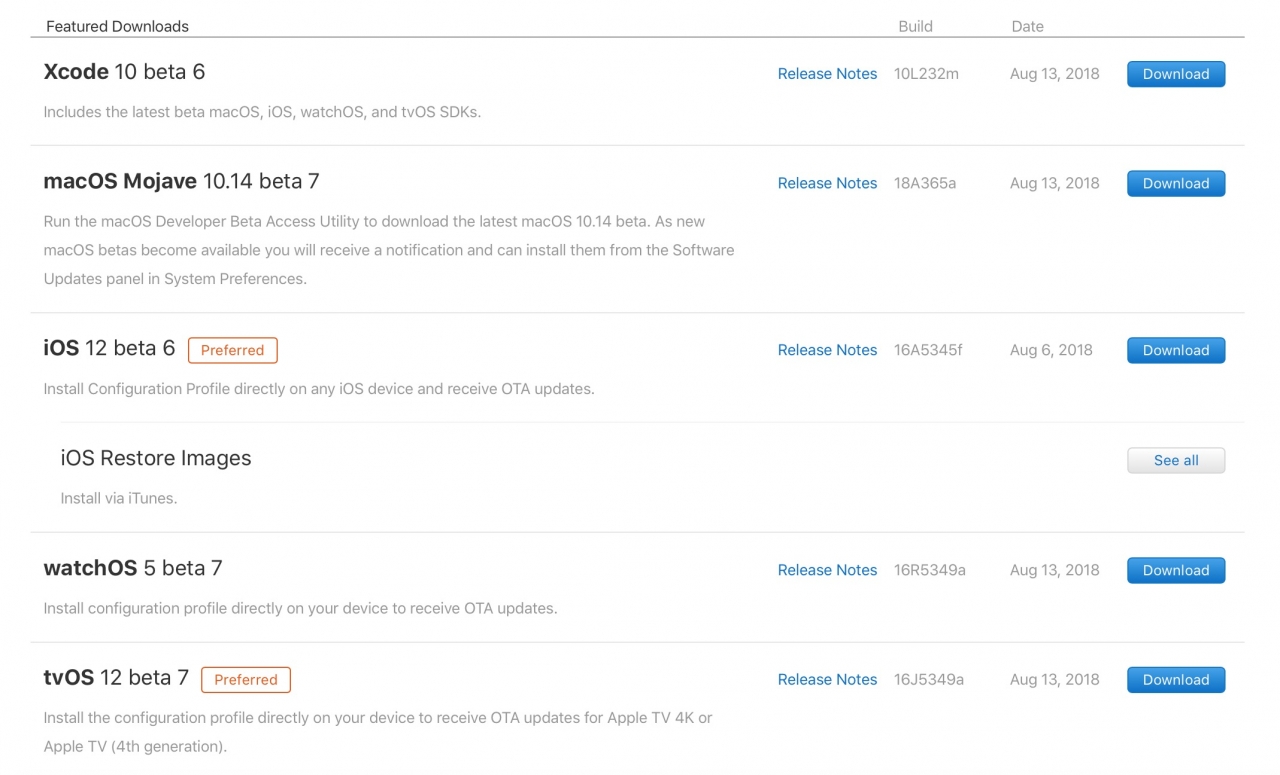Screen dimensions: 1280x775
Task: Download macOS Mojave 10.14 beta 7
Action: tap(1175, 183)
